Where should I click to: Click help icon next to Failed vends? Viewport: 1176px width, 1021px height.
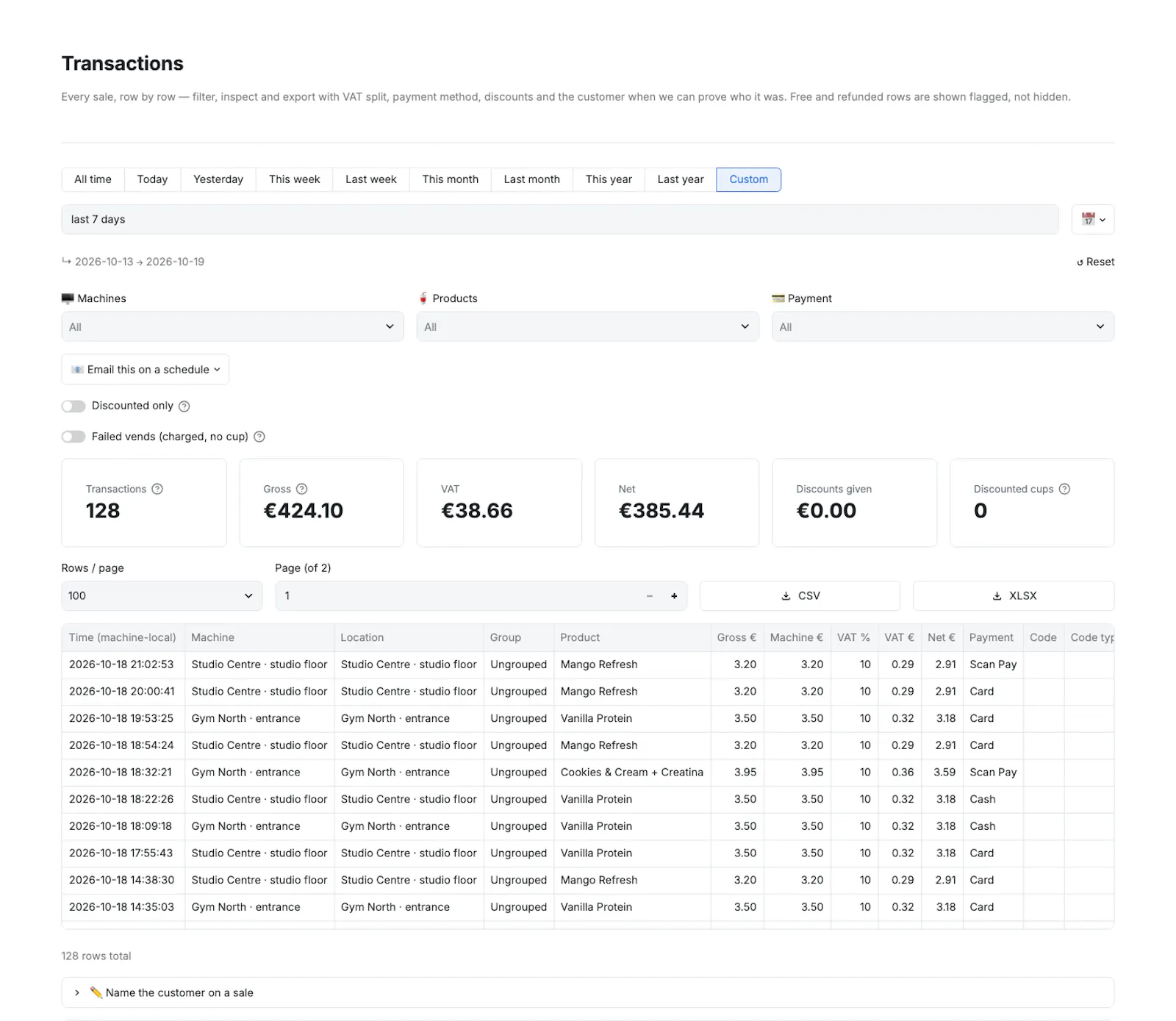(259, 437)
